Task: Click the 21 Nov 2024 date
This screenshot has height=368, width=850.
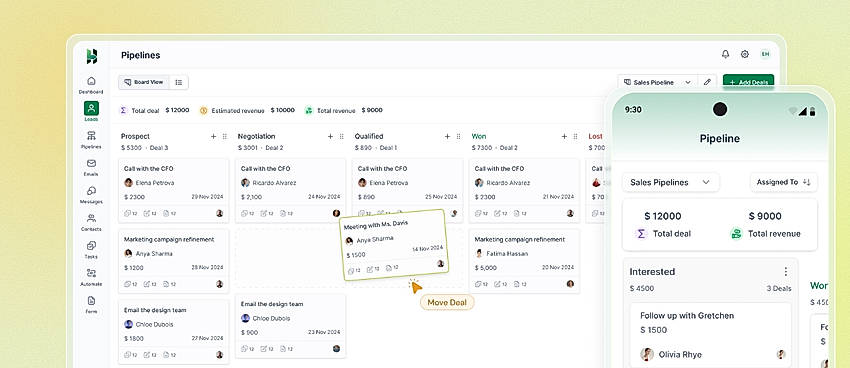Action: tap(558, 197)
